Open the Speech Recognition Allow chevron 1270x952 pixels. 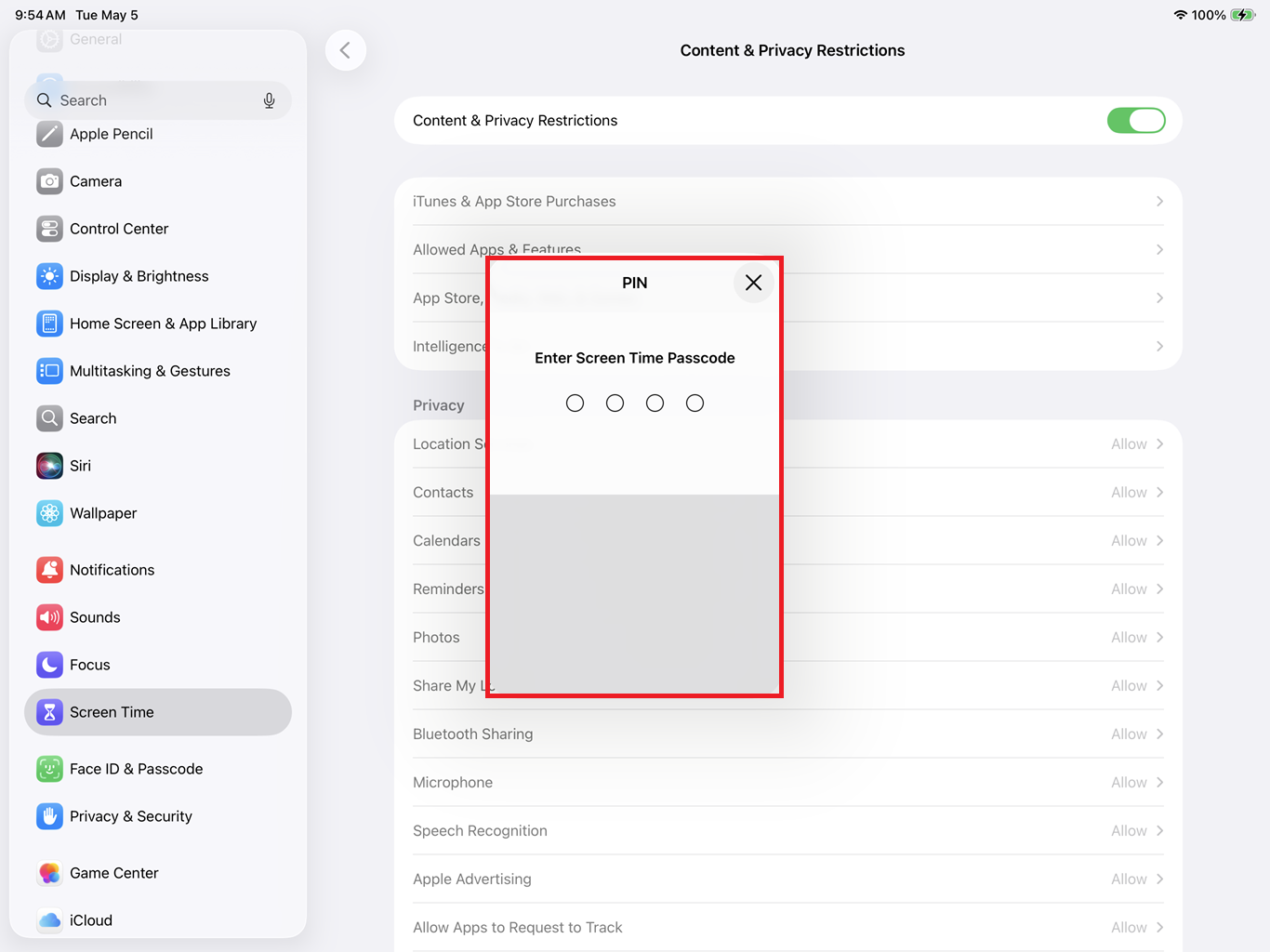(1159, 831)
